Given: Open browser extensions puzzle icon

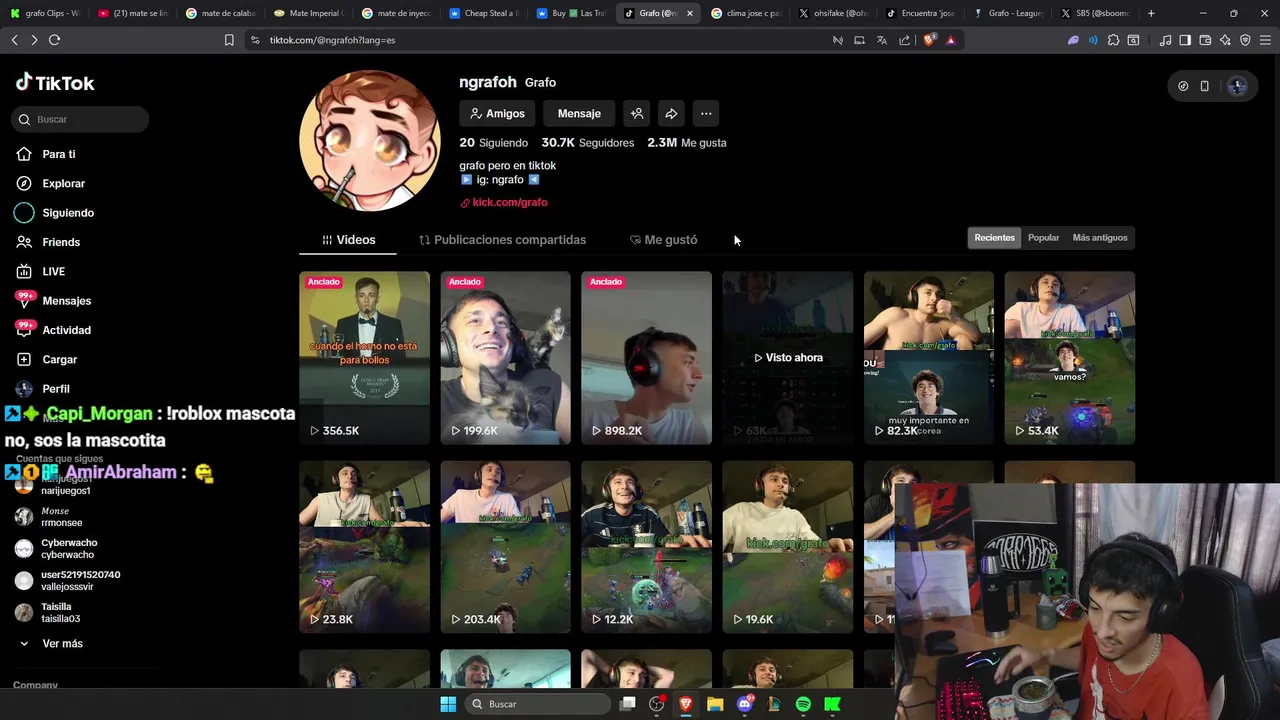Looking at the screenshot, I should point(1113,40).
